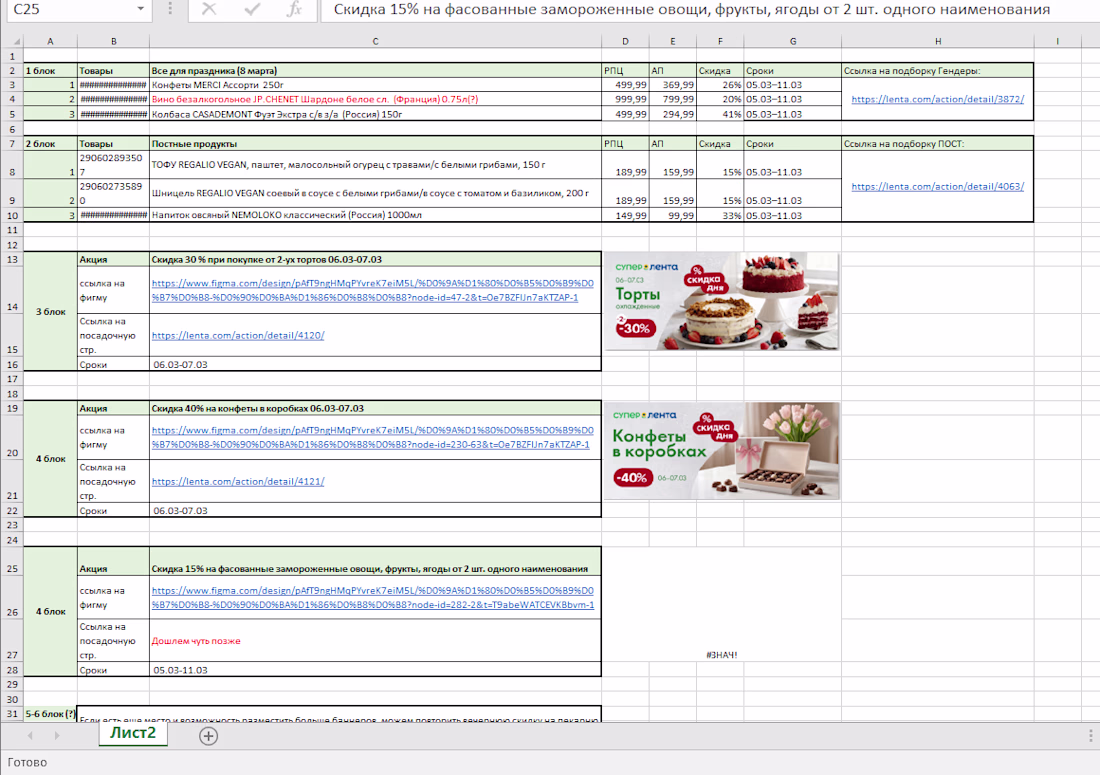Select column C header
The width and height of the screenshot is (1100, 775).
tap(375, 41)
